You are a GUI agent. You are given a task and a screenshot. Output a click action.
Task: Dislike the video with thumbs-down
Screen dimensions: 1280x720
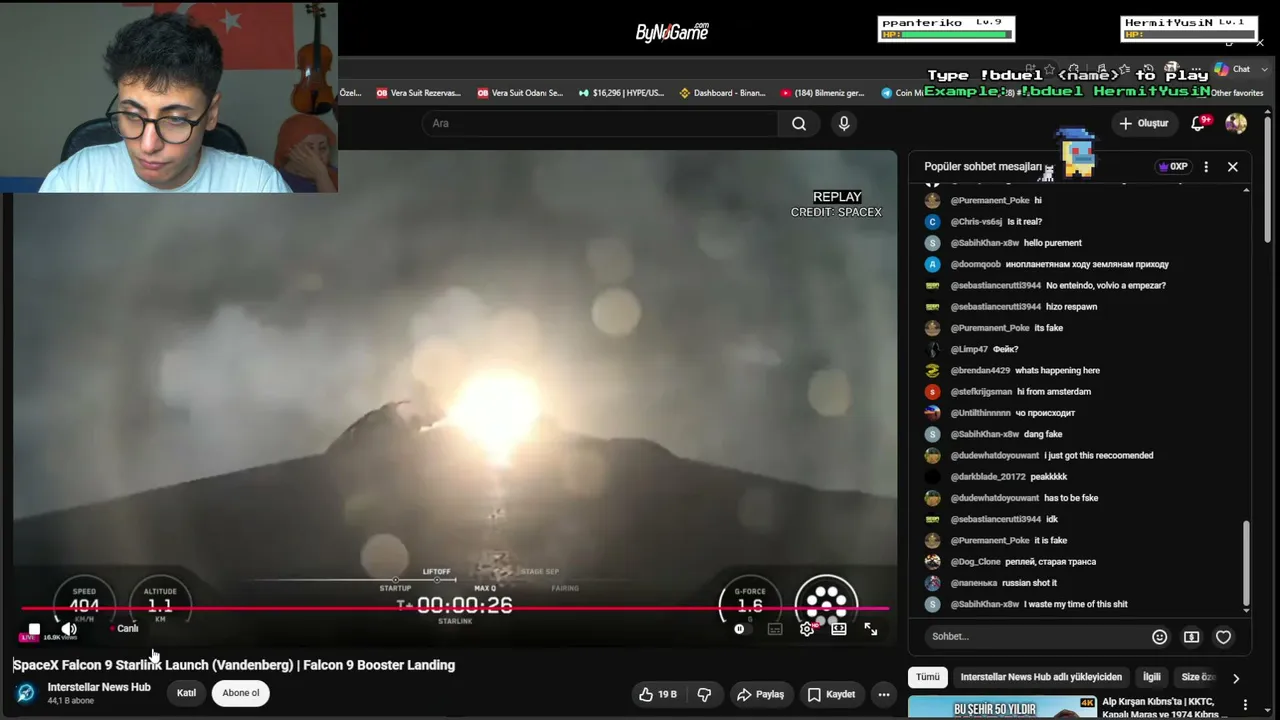tap(704, 694)
